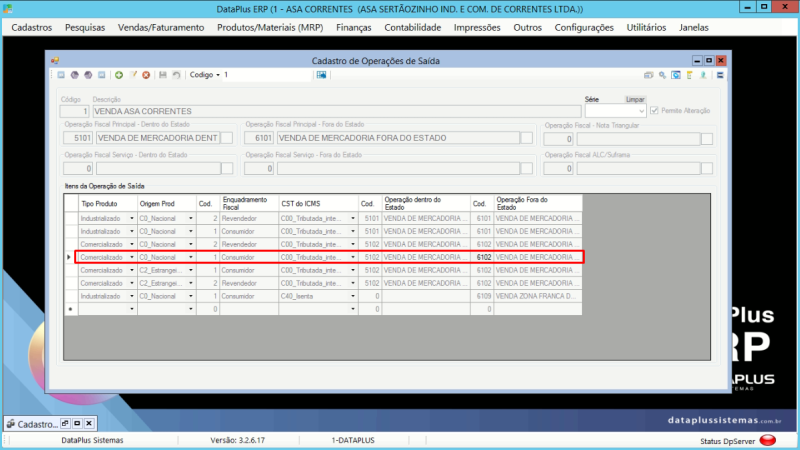Image resolution: width=800 pixels, height=450 pixels.
Task: Delete record using the red X icon
Action: [146, 75]
